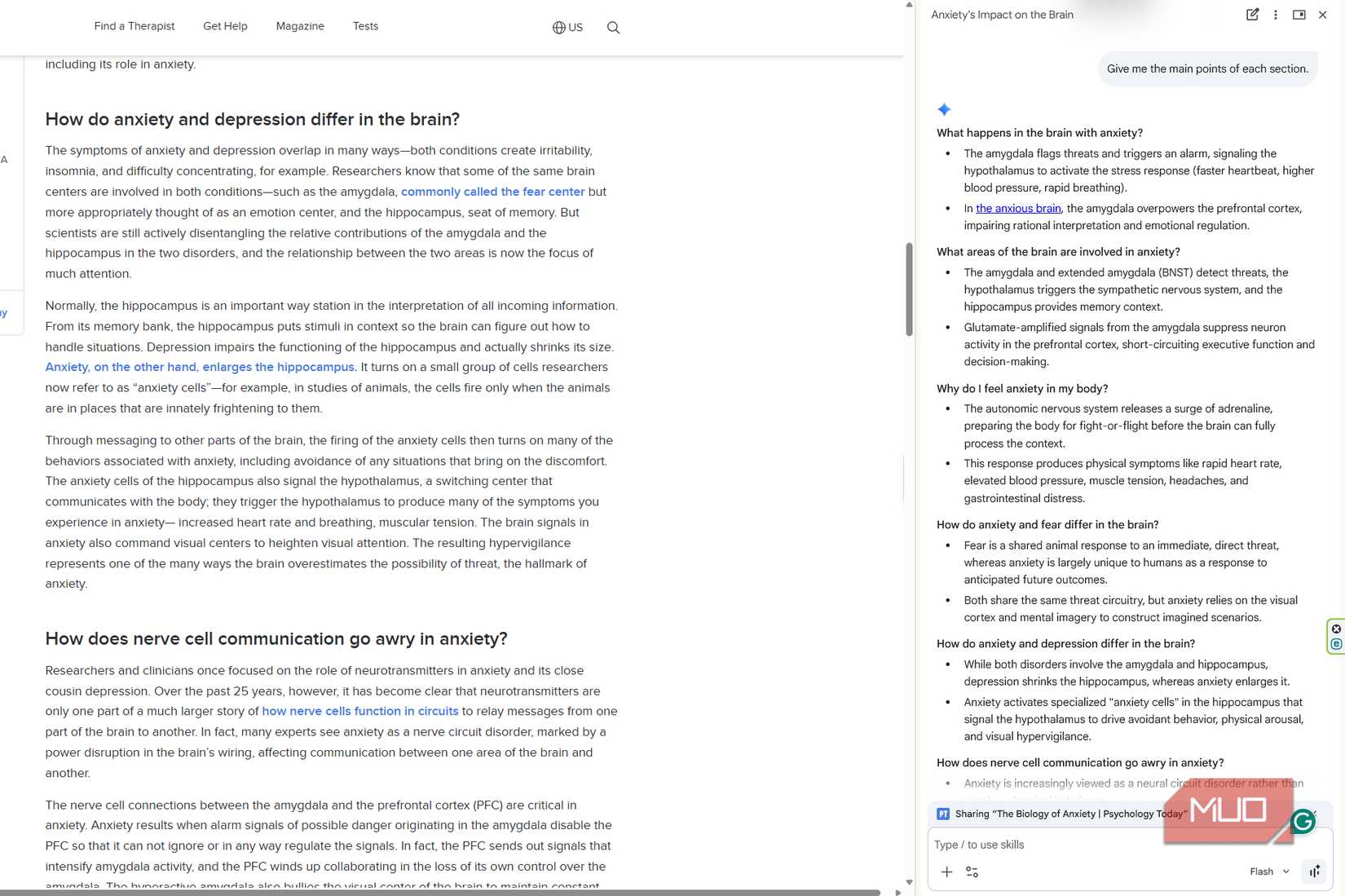Image resolution: width=1345 pixels, height=896 pixels.
Task: Click the green extension widget on right edge
Action: (x=1336, y=637)
